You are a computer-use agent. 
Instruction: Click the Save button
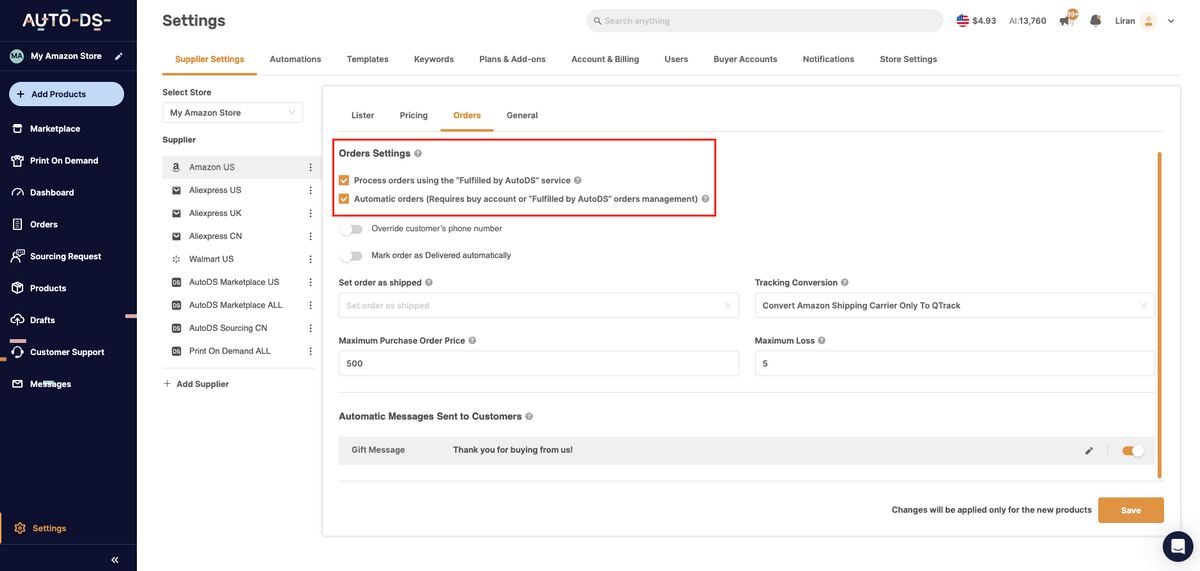pyautogui.click(x=1131, y=510)
